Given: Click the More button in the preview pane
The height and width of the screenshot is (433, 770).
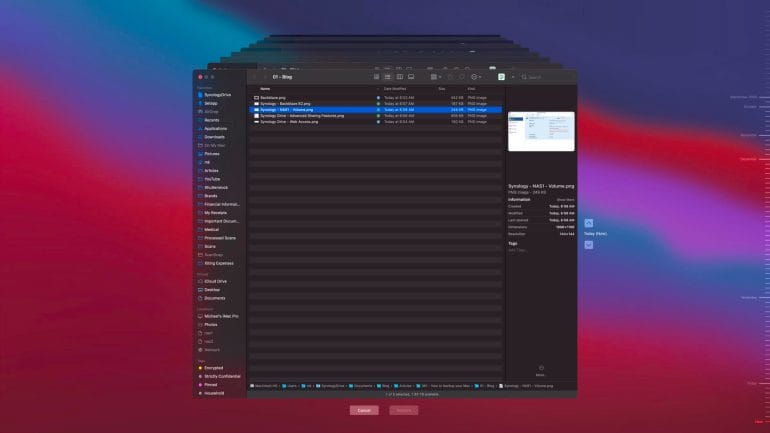Looking at the screenshot, I should click(541, 370).
